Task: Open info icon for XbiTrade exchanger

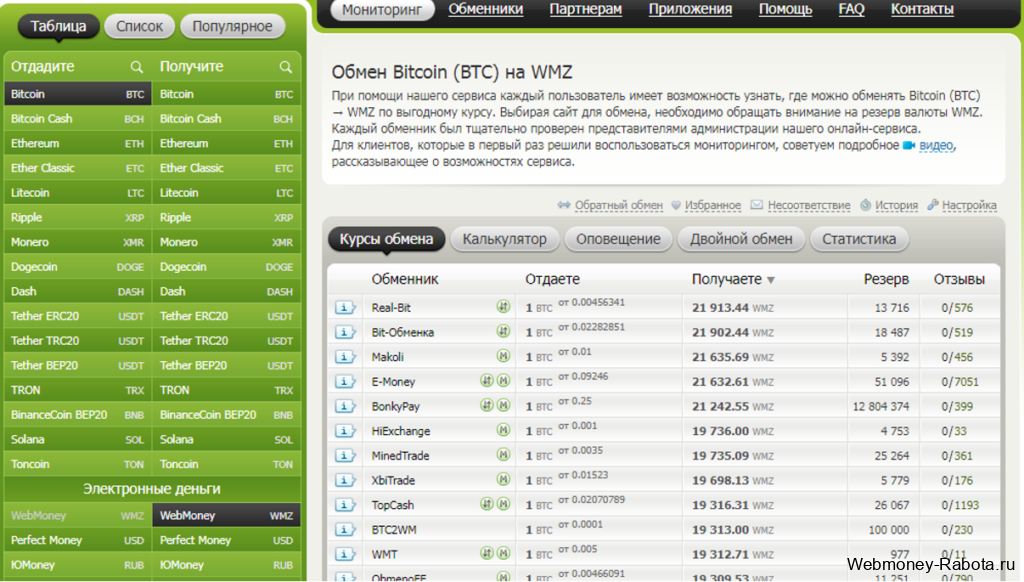Action: point(345,480)
